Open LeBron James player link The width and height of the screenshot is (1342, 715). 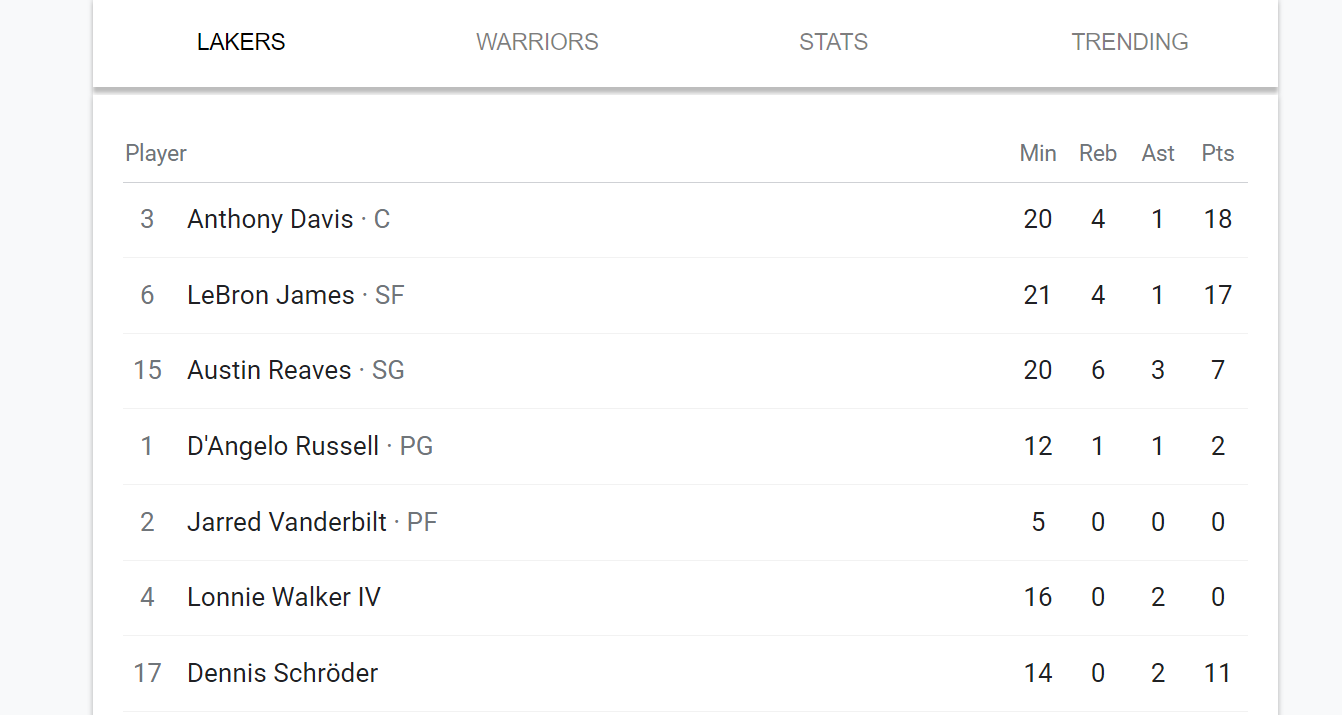pos(271,295)
